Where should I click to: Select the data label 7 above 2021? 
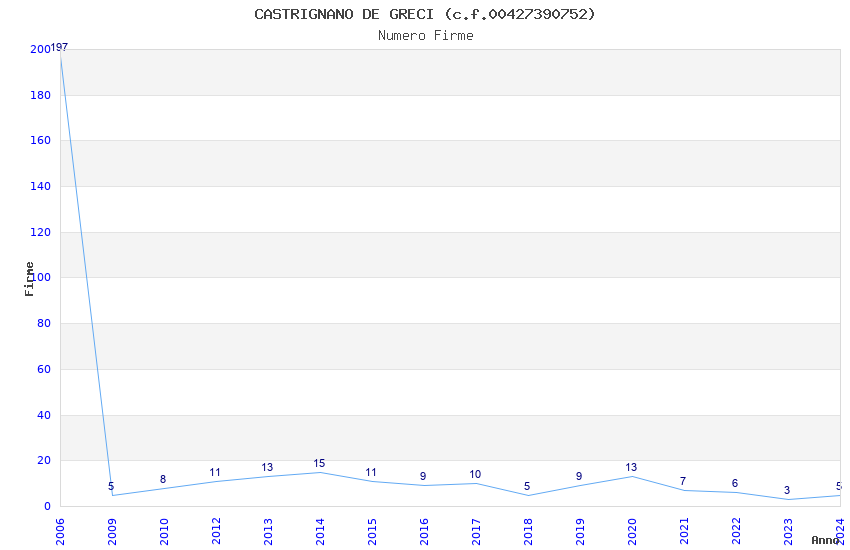[x=683, y=481]
